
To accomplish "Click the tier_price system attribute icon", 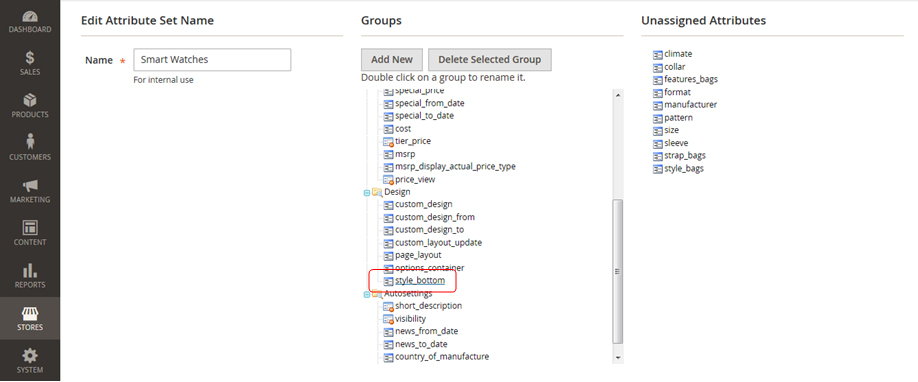I will click(388, 142).
